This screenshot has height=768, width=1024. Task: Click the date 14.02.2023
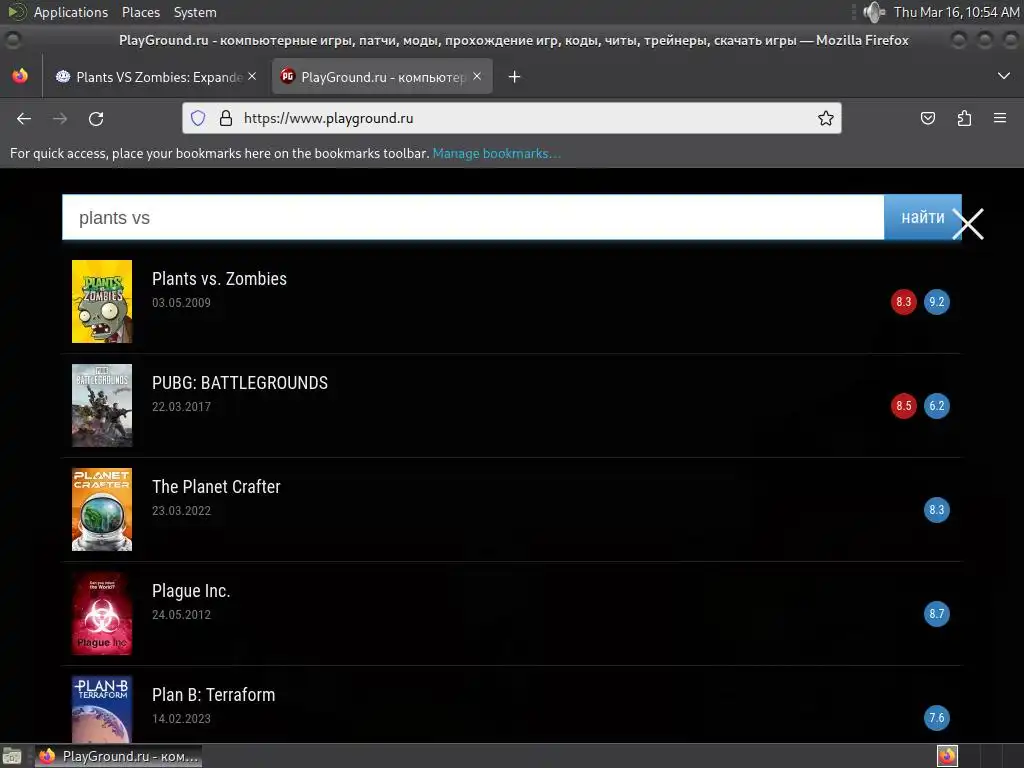(182, 718)
